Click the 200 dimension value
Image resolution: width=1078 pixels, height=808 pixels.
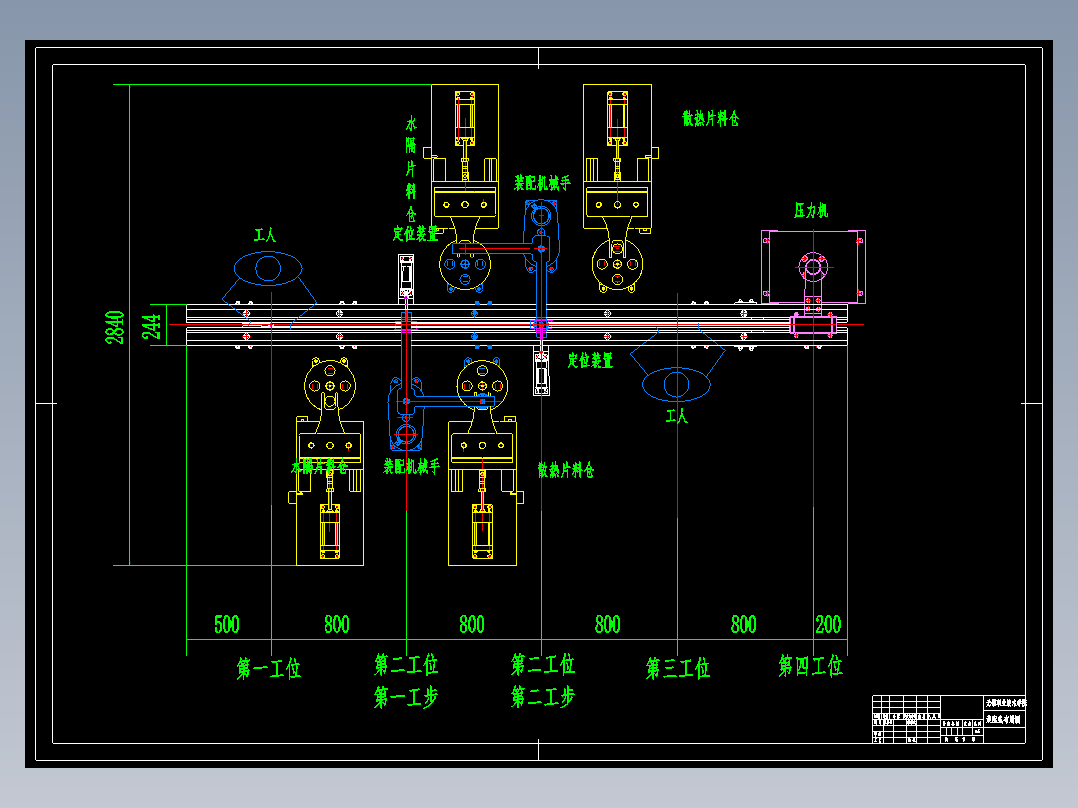828,624
